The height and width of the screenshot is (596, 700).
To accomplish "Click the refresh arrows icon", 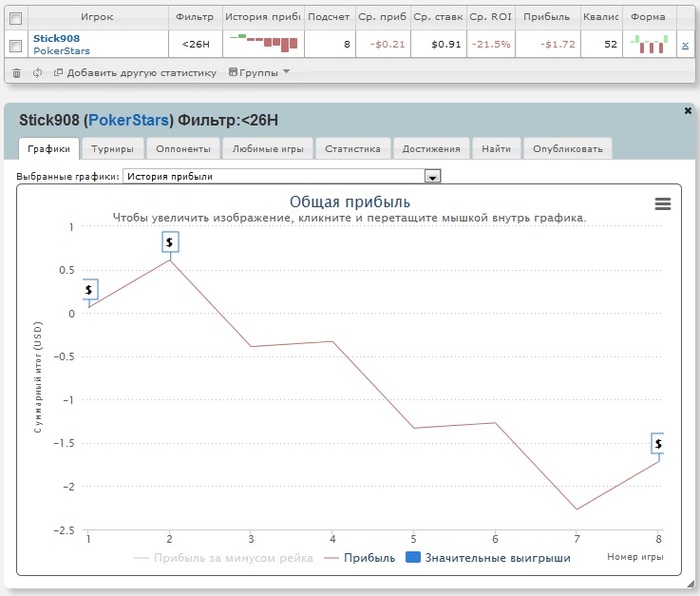I will click(x=38, y=72).
